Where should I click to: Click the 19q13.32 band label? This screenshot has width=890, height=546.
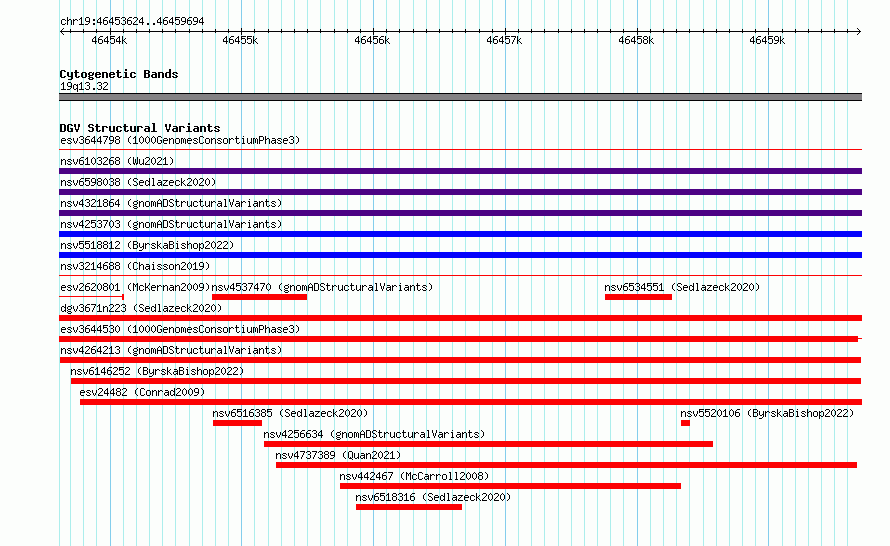tap(84, 86)
